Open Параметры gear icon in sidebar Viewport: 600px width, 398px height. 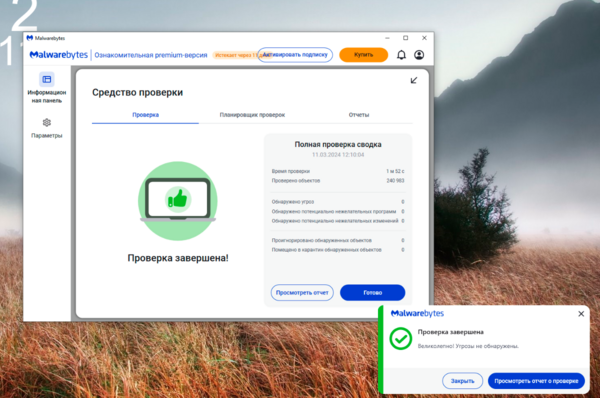(47, 122)
